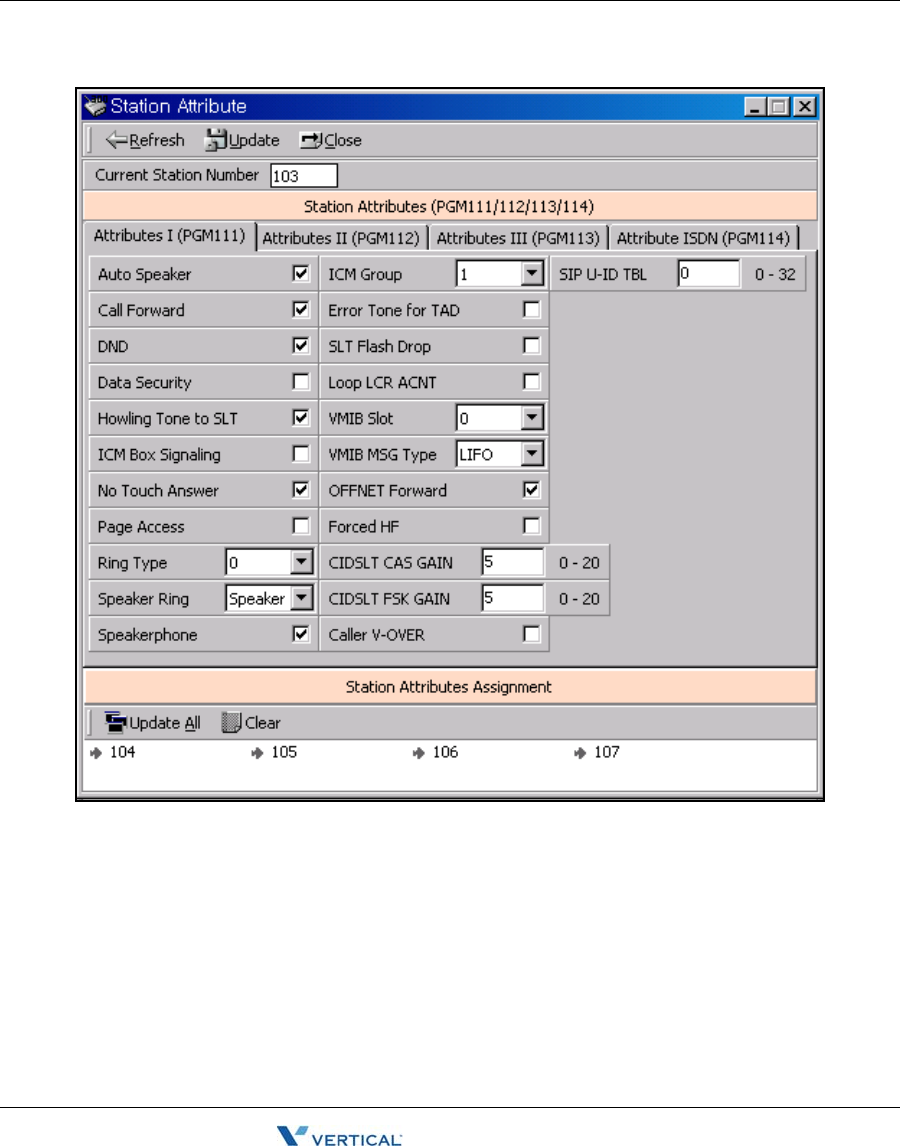The width and height of the screenshot is (900, 1146).
Task: Click the Update All computers icon
Action: [116, 722]
